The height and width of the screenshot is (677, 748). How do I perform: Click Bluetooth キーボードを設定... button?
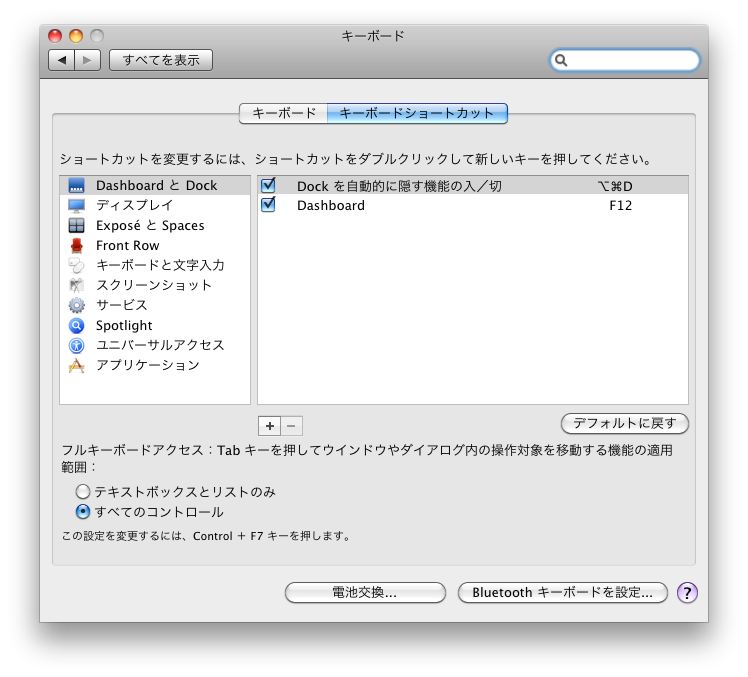point(562,593)
